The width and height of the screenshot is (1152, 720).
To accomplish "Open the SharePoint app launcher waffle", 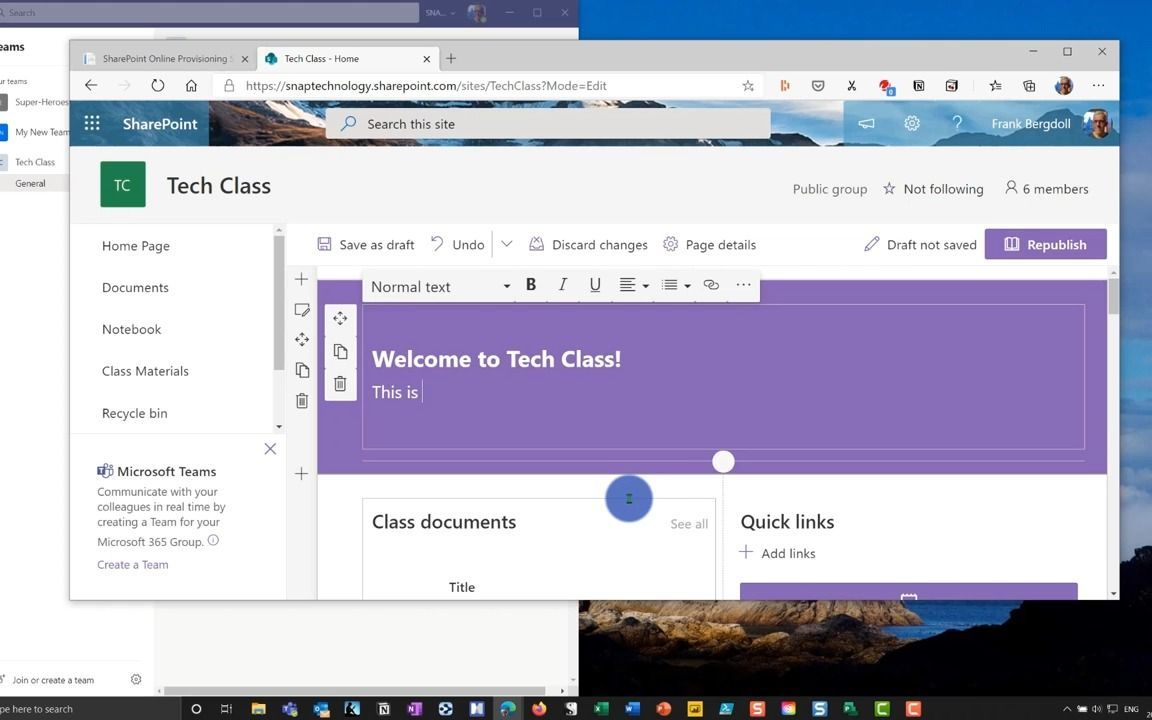I will (x=92, y=123).
